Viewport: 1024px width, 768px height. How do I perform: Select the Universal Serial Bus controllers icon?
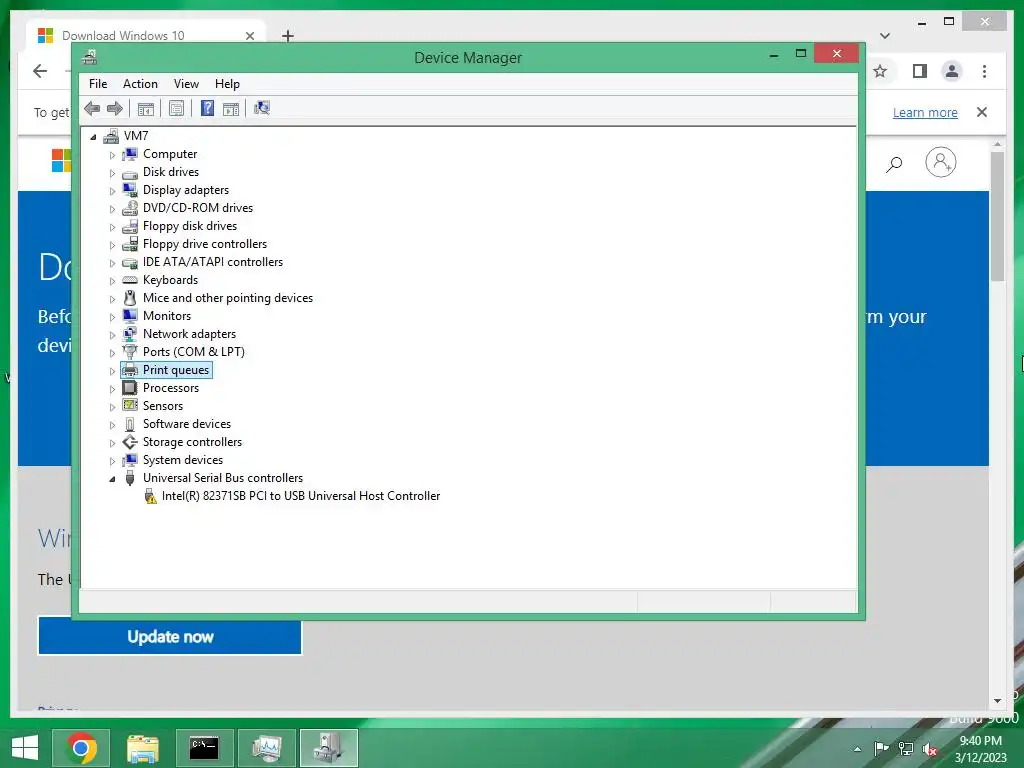(x=130, y=478)
